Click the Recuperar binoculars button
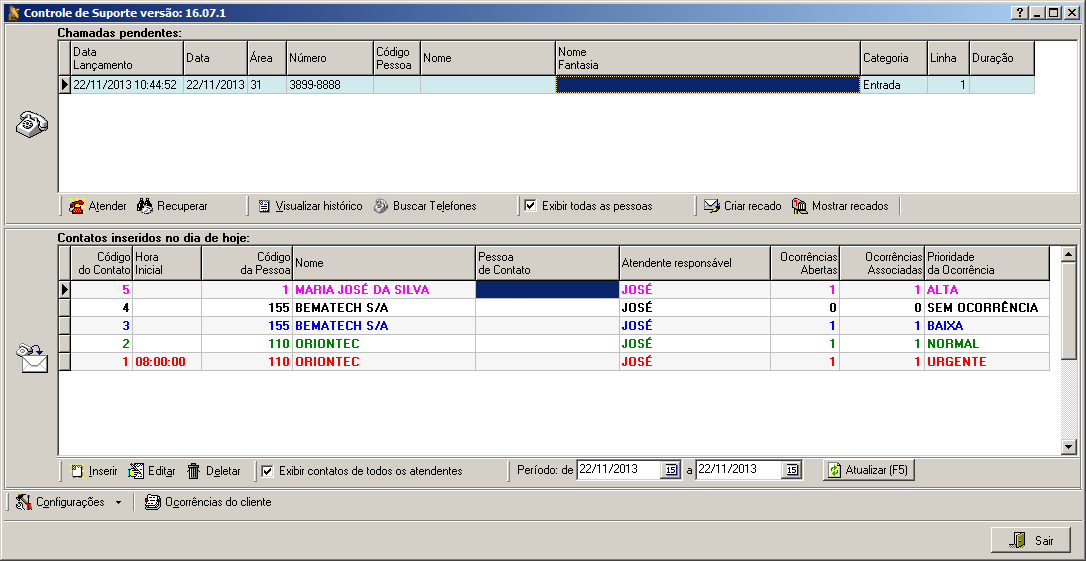Image resolution: width=1086 pixels, height=561 pixels. [x=172, y=206]
